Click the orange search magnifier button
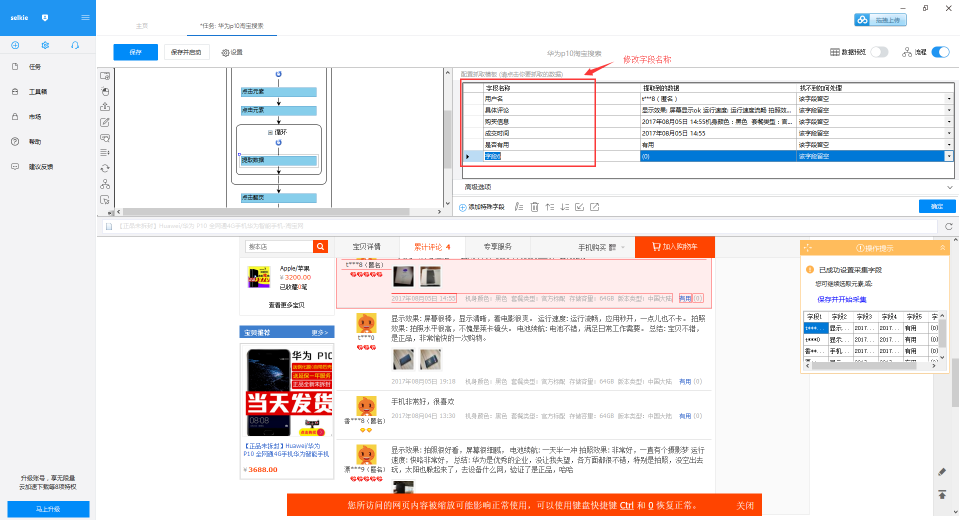960x520 pixels. (x=321, y=246)
